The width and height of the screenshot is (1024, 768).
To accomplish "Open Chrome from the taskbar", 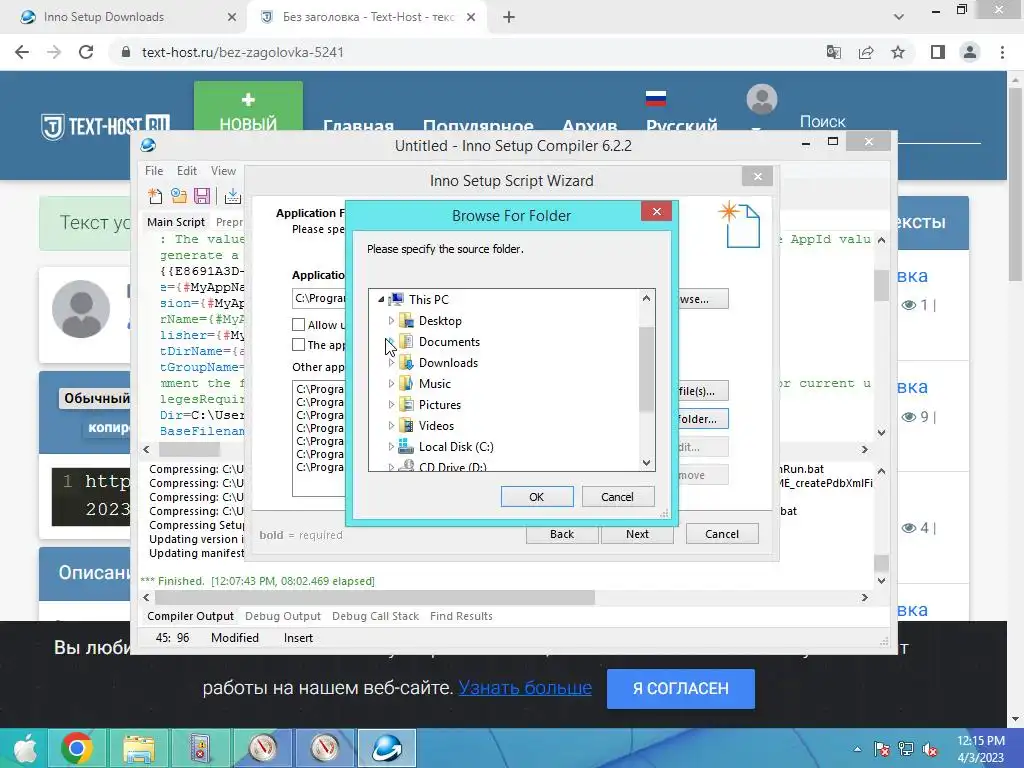I will (x=76, y=748).
